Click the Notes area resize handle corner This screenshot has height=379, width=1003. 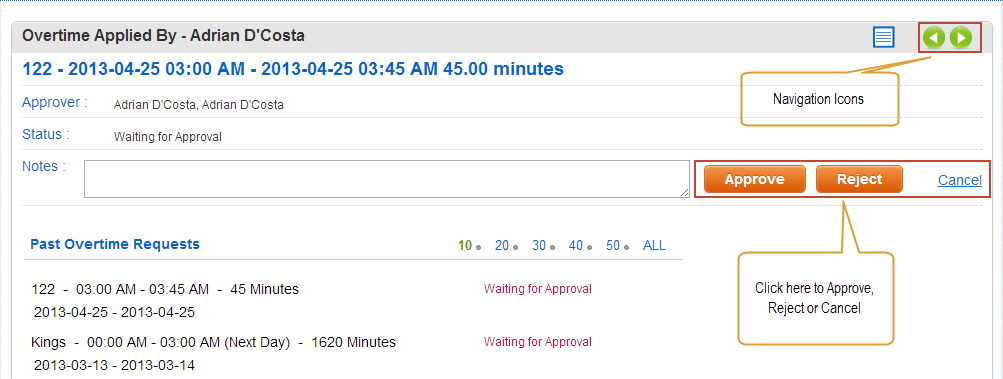pyautogui.click(x=684, y=193)
